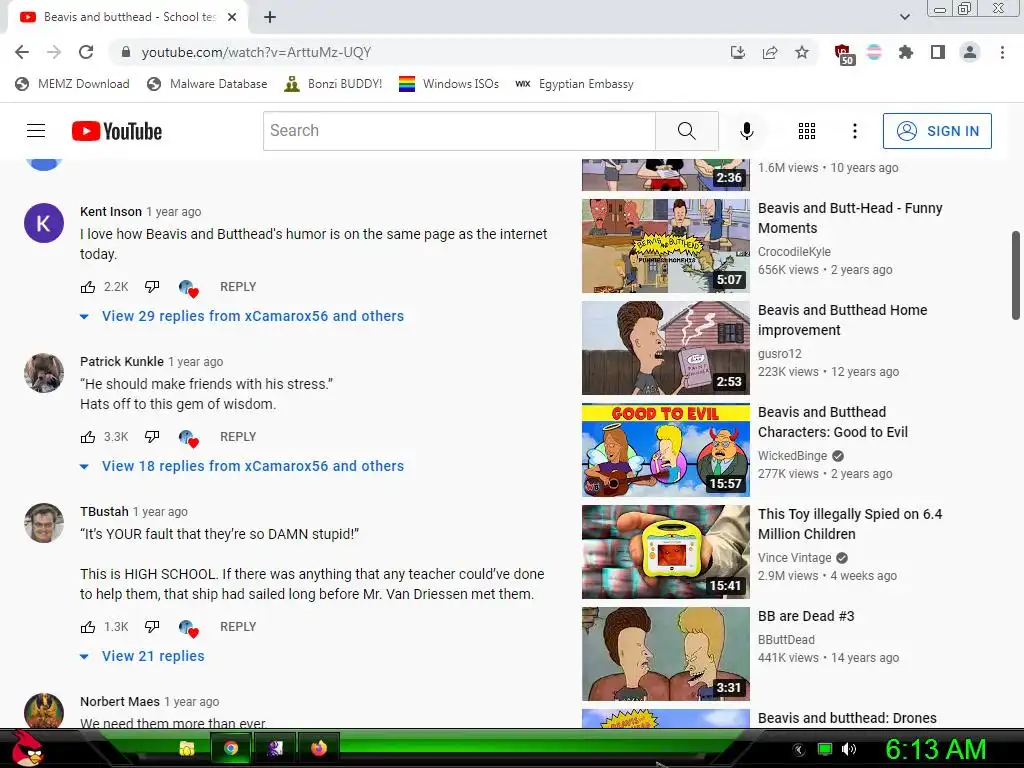This screenshot has height=768, width=1024.
Task: Dislike Patrick Kunkle's comment
Action: click(x=152, y=437)
